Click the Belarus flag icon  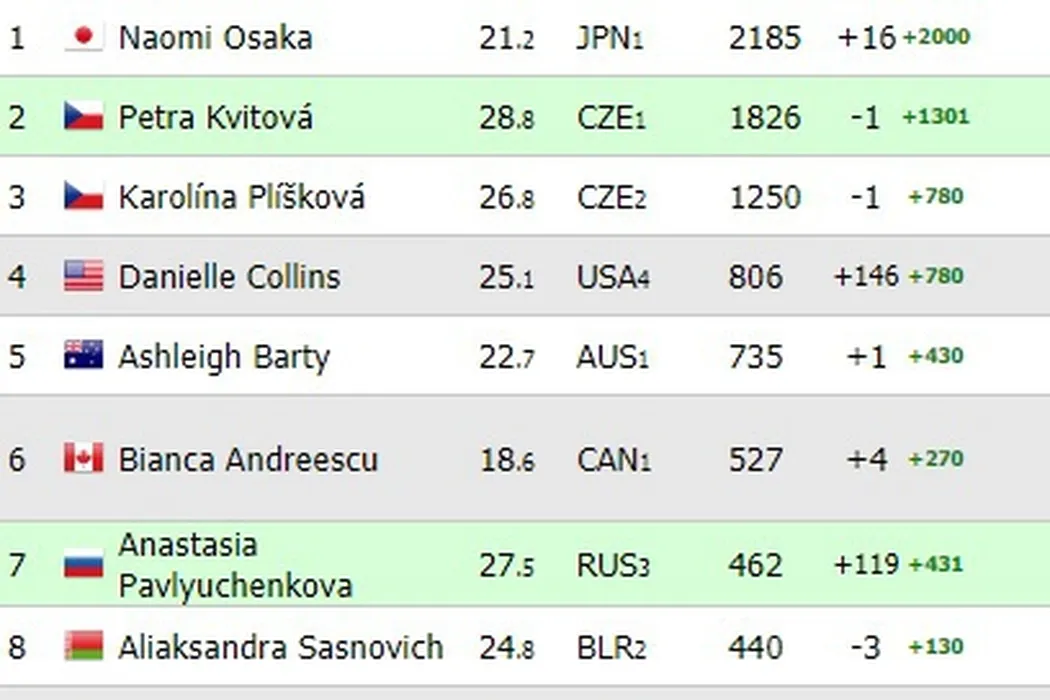tap(84, 647)
